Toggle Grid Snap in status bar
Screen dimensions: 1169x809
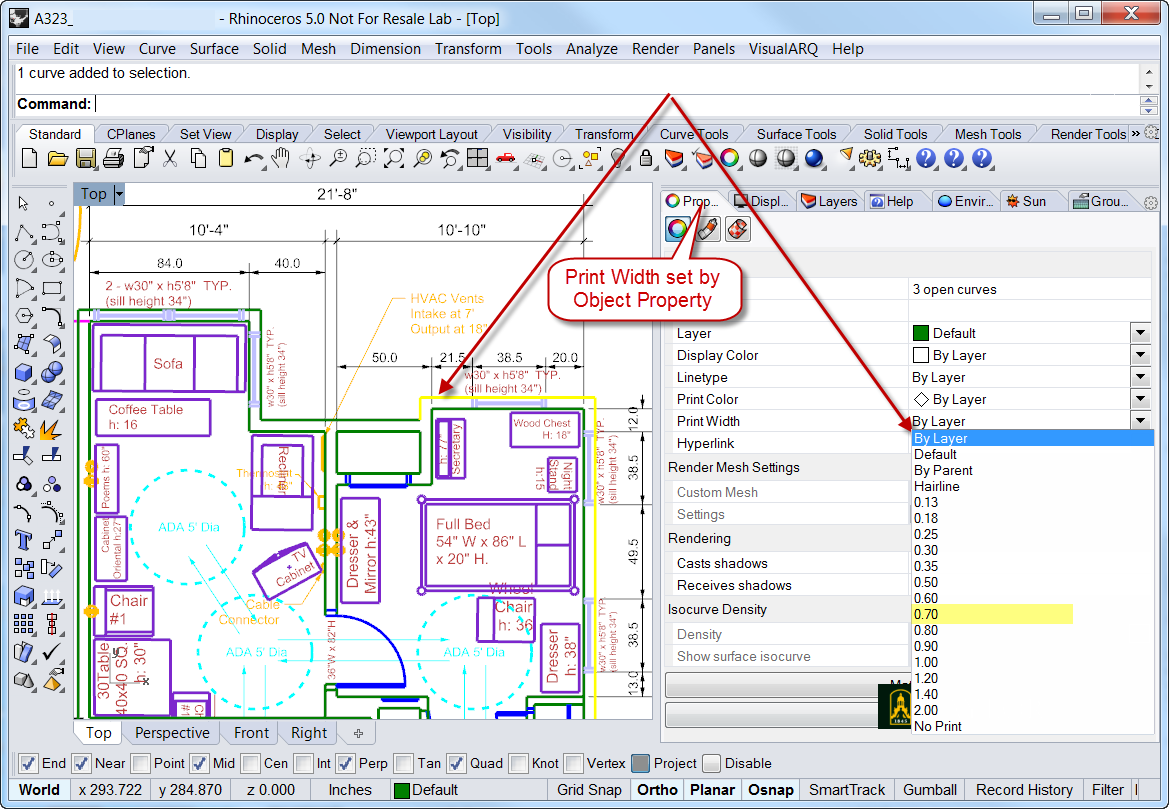[589, 790]
